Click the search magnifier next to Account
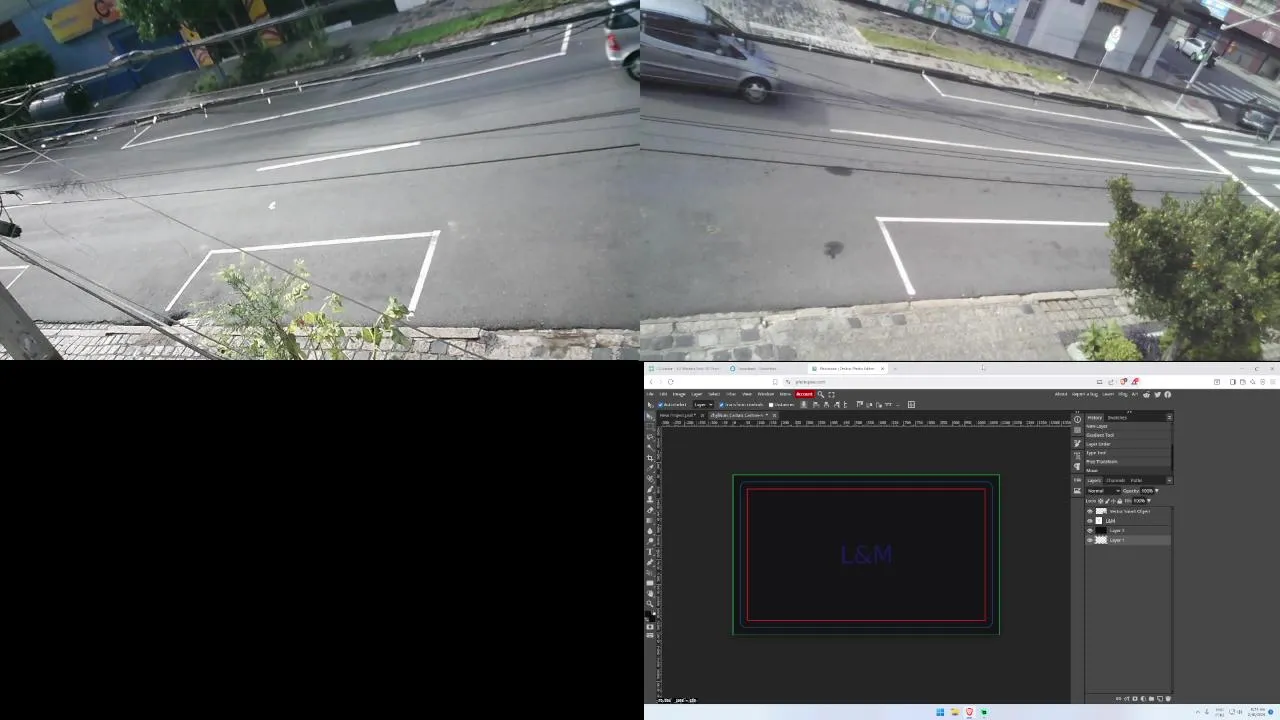 pos(821,394)
